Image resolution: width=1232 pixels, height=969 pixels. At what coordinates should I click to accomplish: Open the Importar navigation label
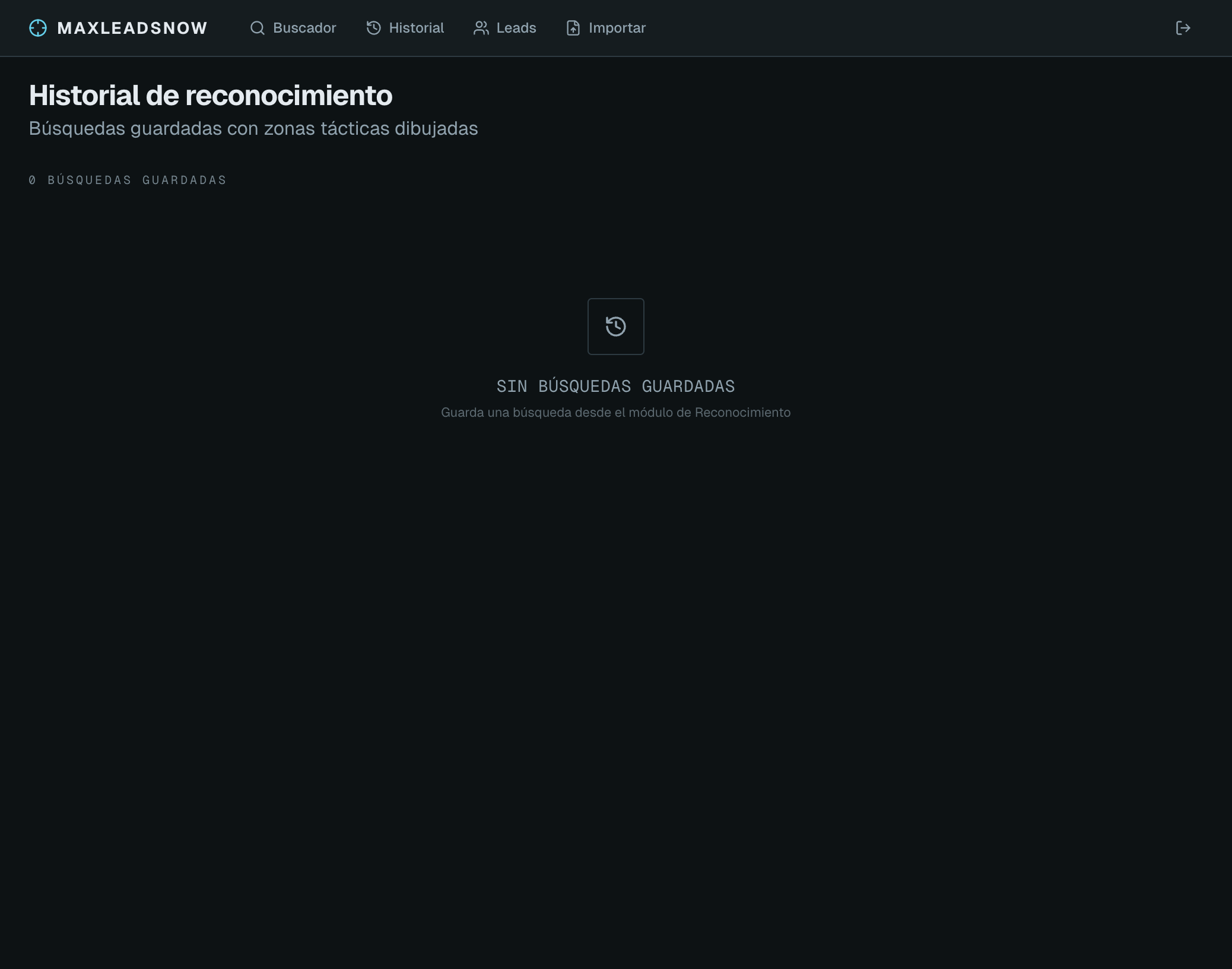coord(617,28)
